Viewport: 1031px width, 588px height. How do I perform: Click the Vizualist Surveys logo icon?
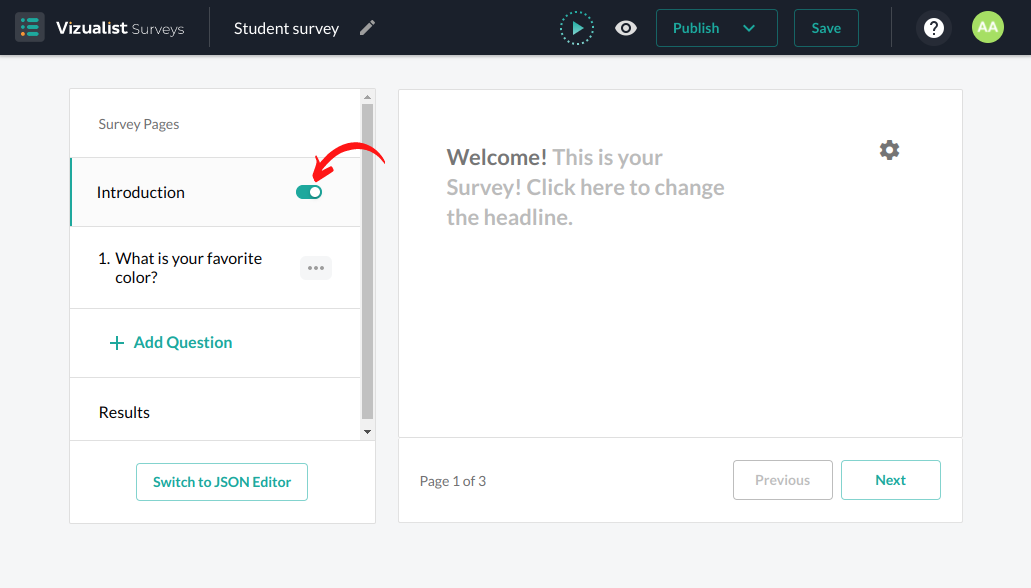tap(30, 28)
